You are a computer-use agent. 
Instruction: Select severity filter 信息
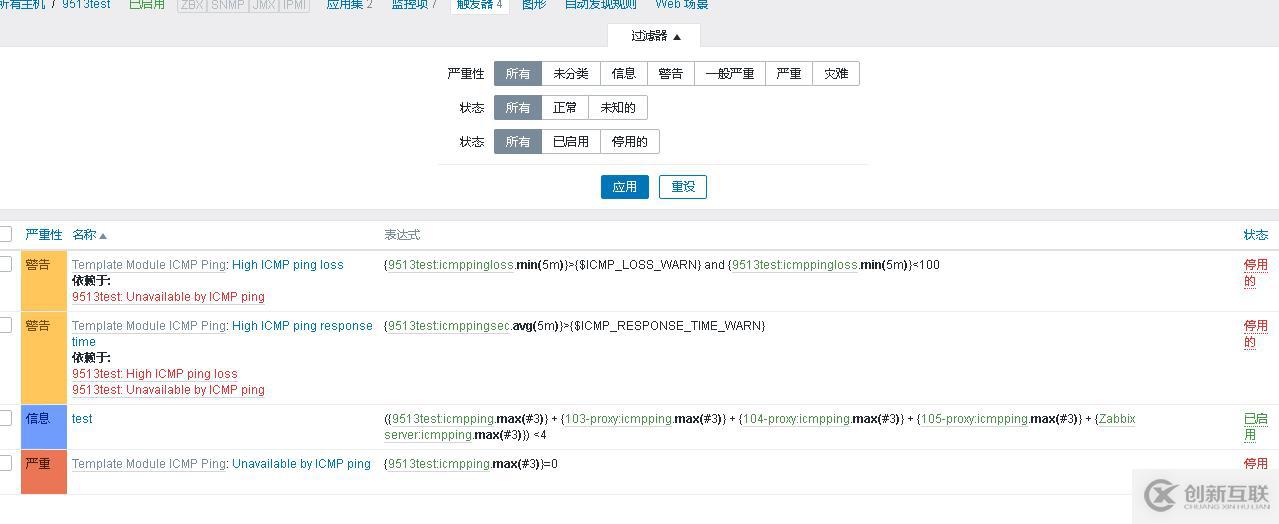coord(624,74)
